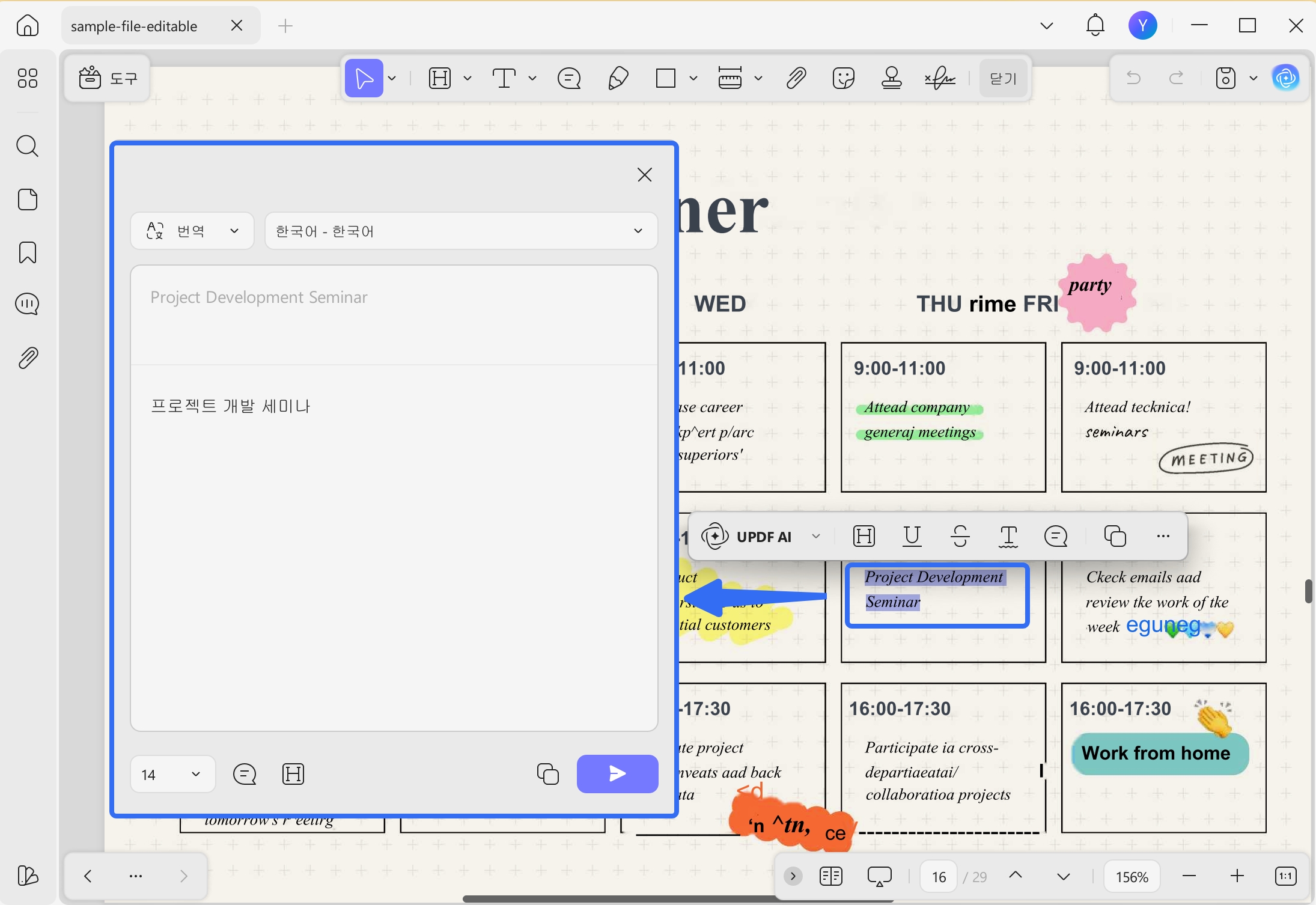This screenshot has height=905, width=1316.
Task: Expand the text tool dropdown arrow
Action: [532, 78]
